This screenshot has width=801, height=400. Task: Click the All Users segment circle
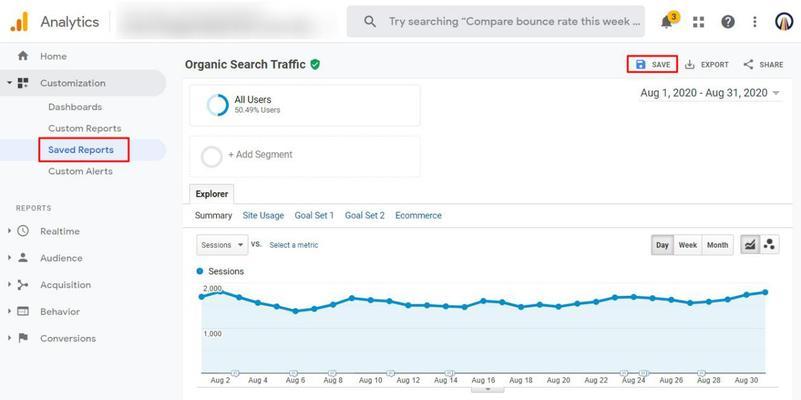(x=218, y=105)
